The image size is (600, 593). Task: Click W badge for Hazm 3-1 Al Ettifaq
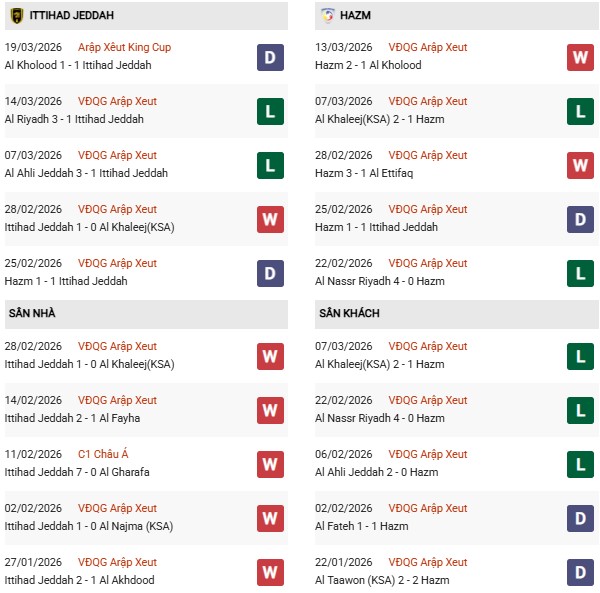(580, 164)
